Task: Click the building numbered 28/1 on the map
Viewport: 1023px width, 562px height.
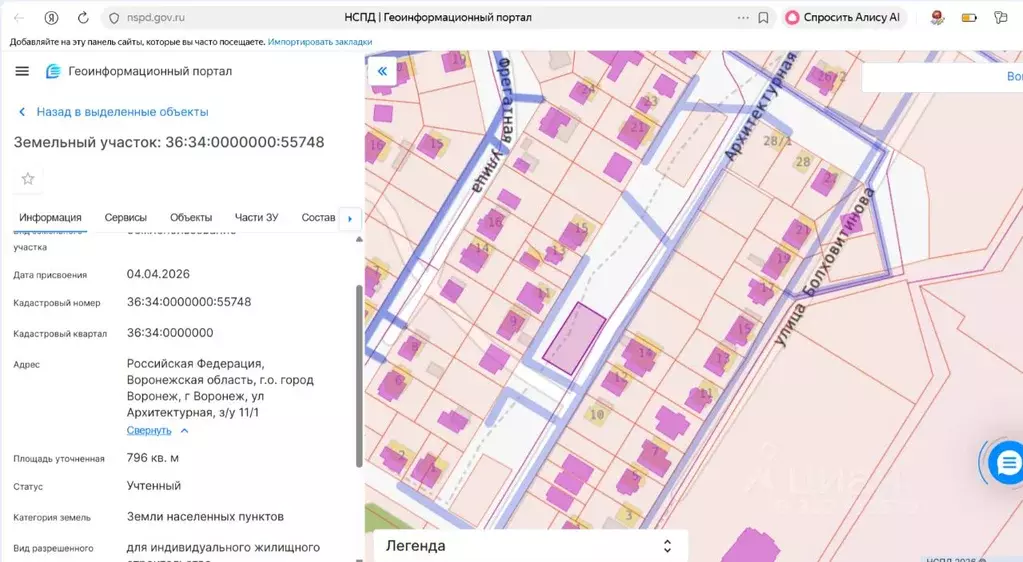Action: (x=778, y=140)
